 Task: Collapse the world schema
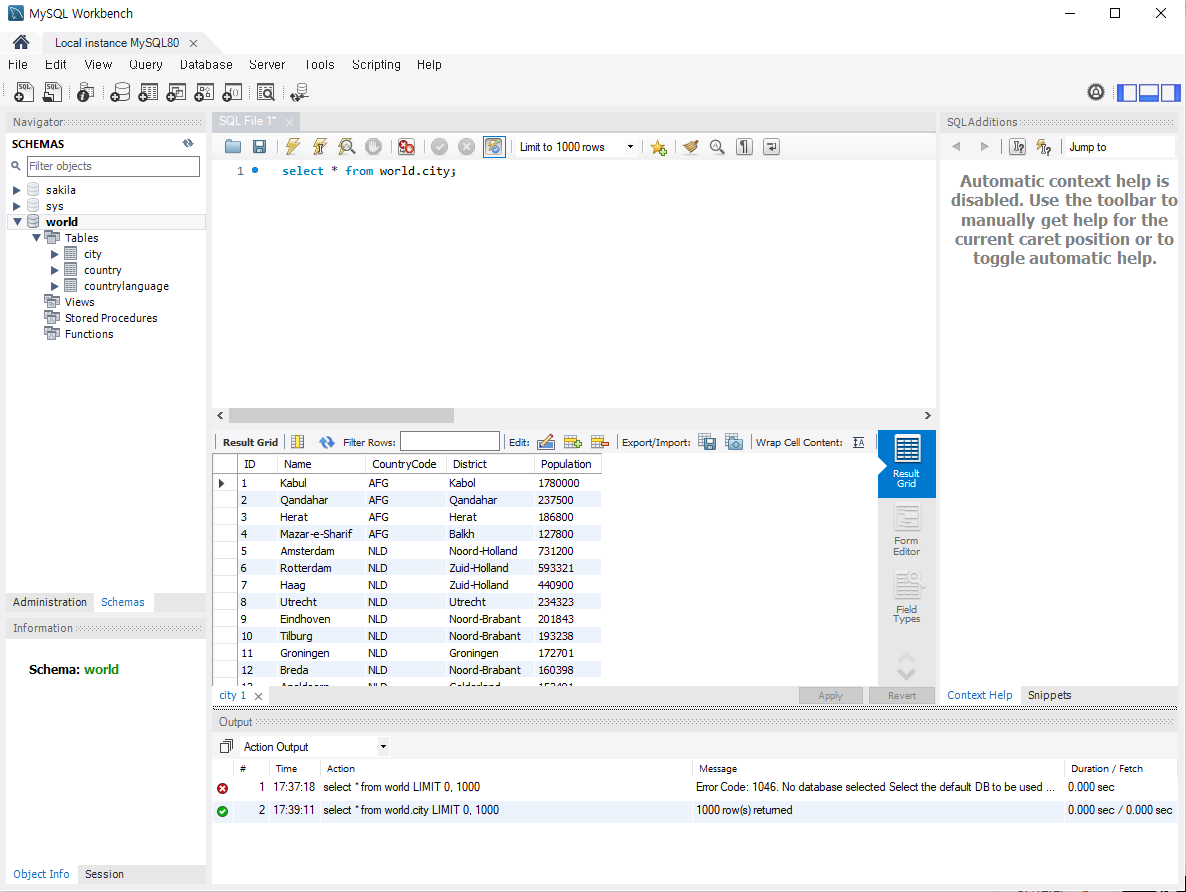click(17, 222)
